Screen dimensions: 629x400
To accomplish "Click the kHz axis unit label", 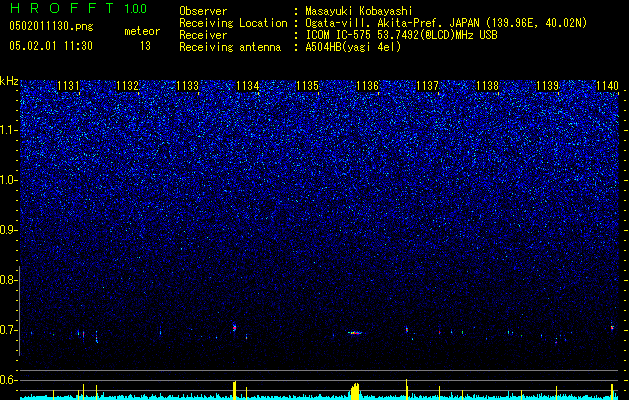I will (x=9, y=81).
